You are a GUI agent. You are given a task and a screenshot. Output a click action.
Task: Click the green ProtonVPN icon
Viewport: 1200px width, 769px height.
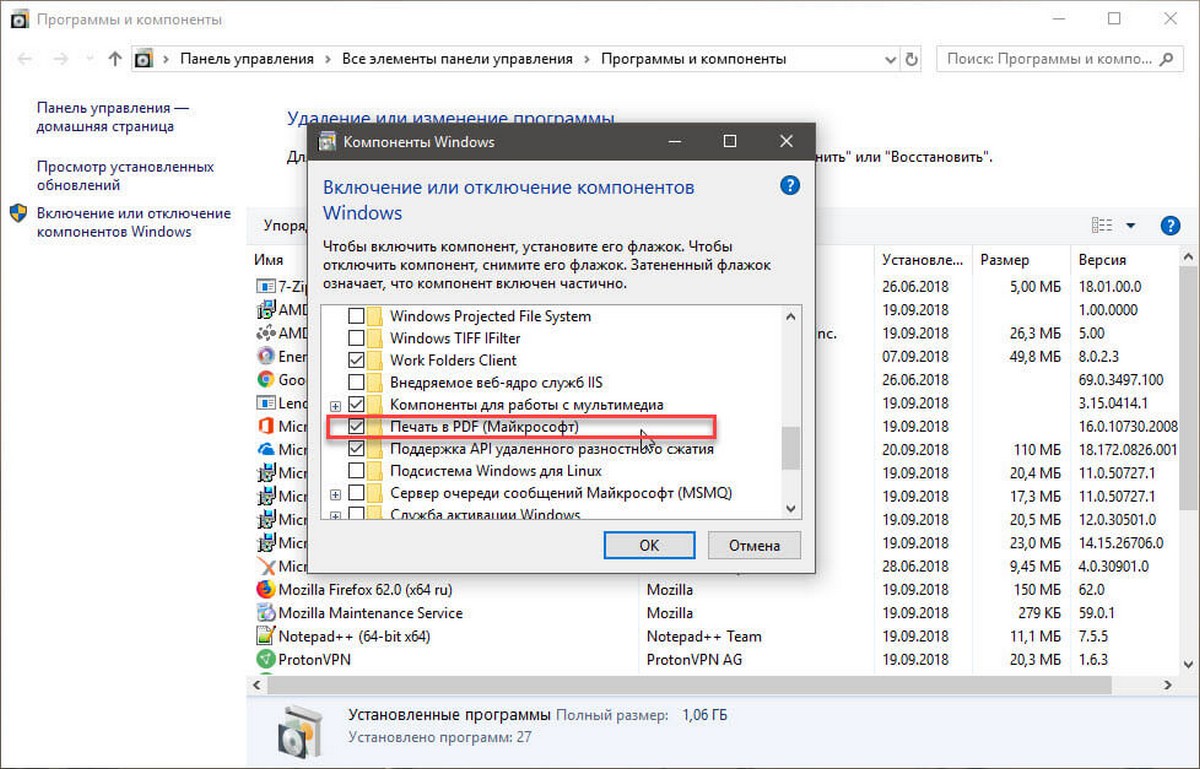(x=265, y=659)
